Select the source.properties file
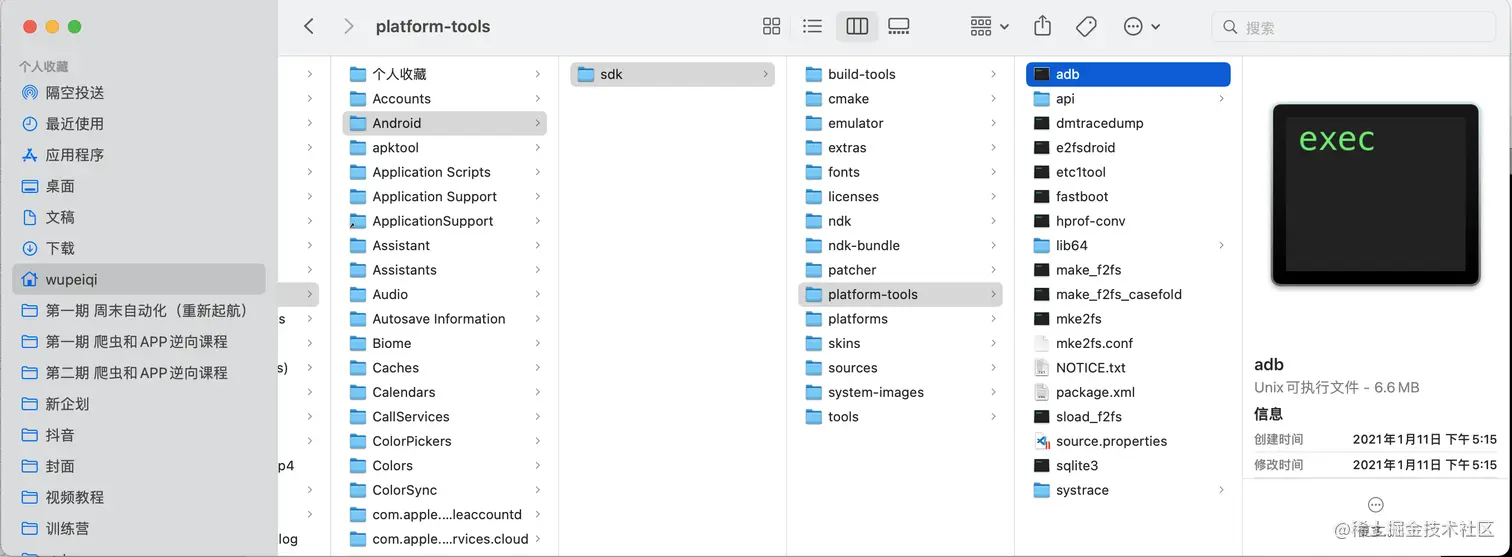The image size is (1512, 557). click(1111, 441)
